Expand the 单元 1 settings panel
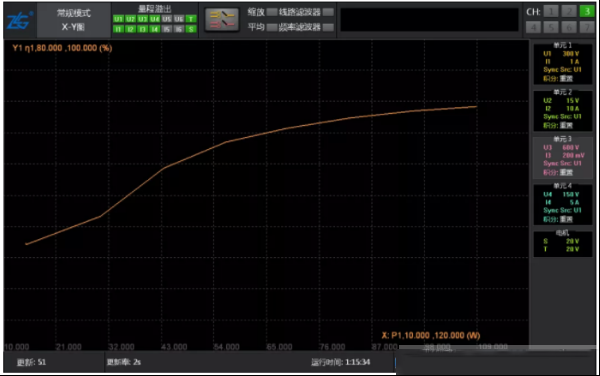Screen dimensions: 600x376 pyautogui.click(x=562, y=63)
